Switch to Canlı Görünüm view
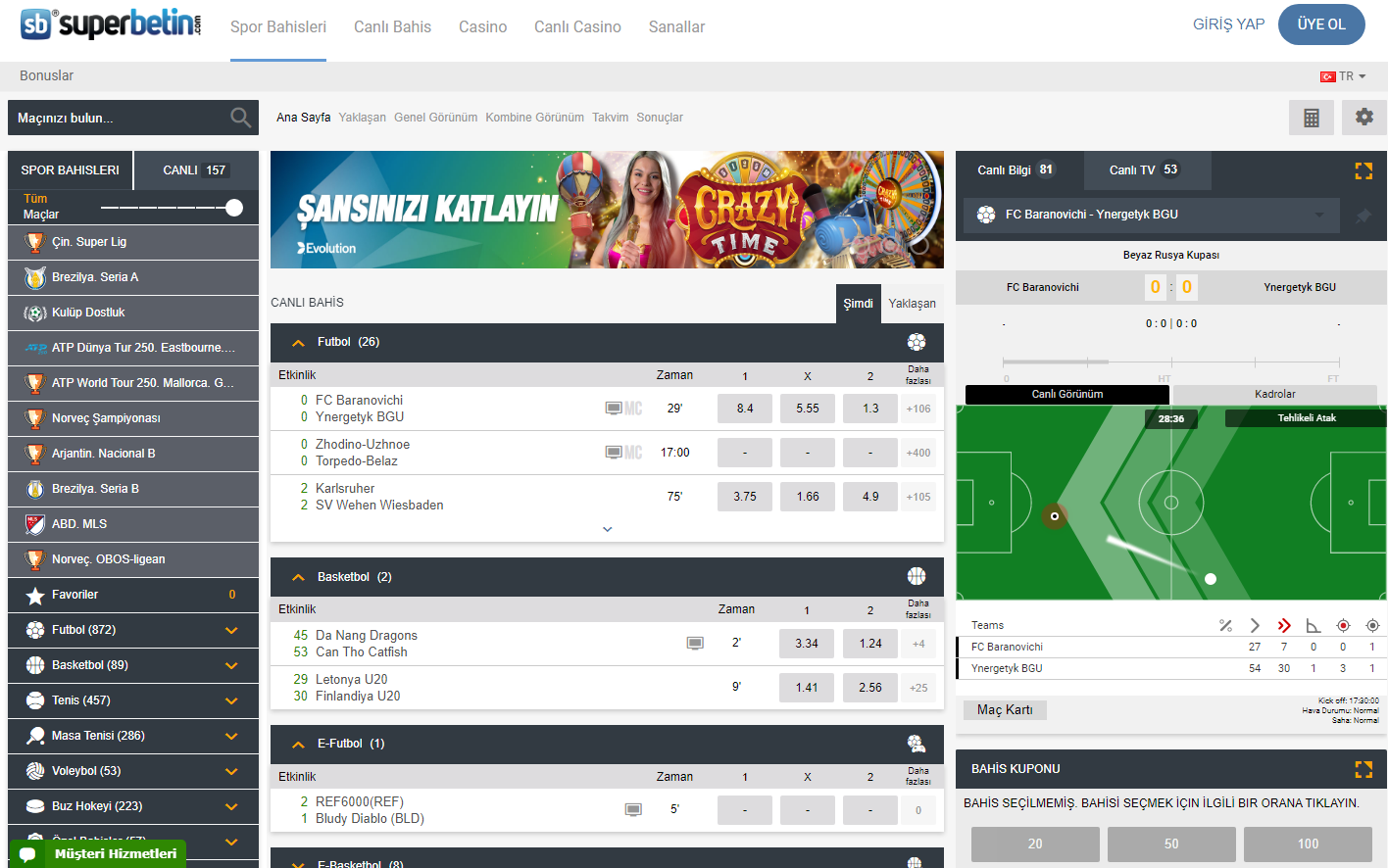The image size is (1388, 868). 1067,395
